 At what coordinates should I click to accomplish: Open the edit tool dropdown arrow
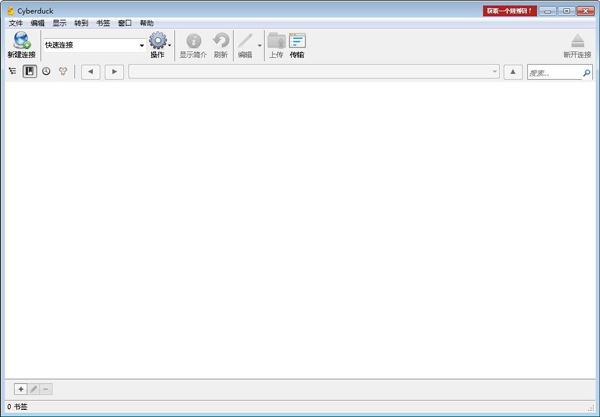pyautogui.click(x=260, y=45)
